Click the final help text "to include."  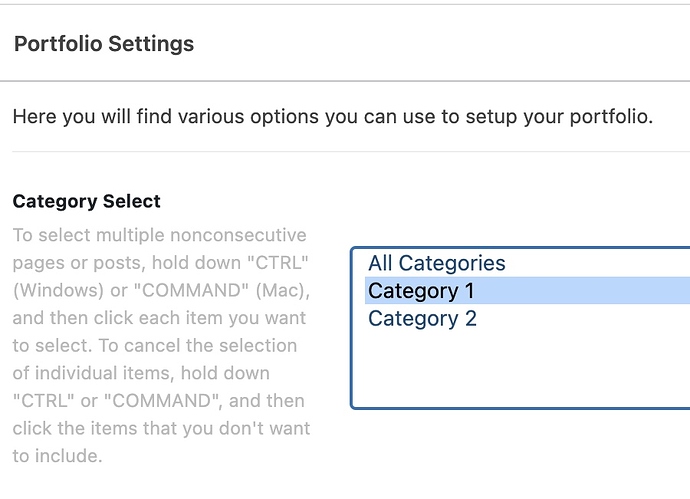[x=57, y=456]
